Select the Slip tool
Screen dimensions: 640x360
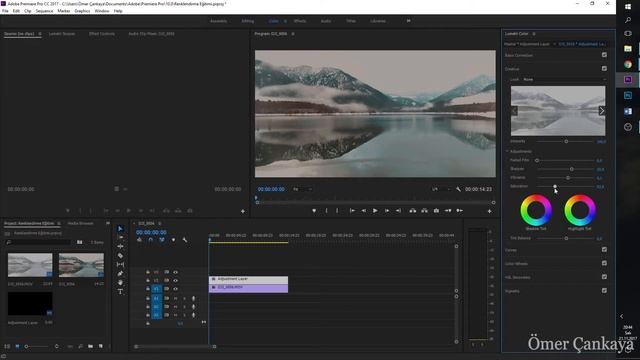pyautogui.click(x=120, y=264)
